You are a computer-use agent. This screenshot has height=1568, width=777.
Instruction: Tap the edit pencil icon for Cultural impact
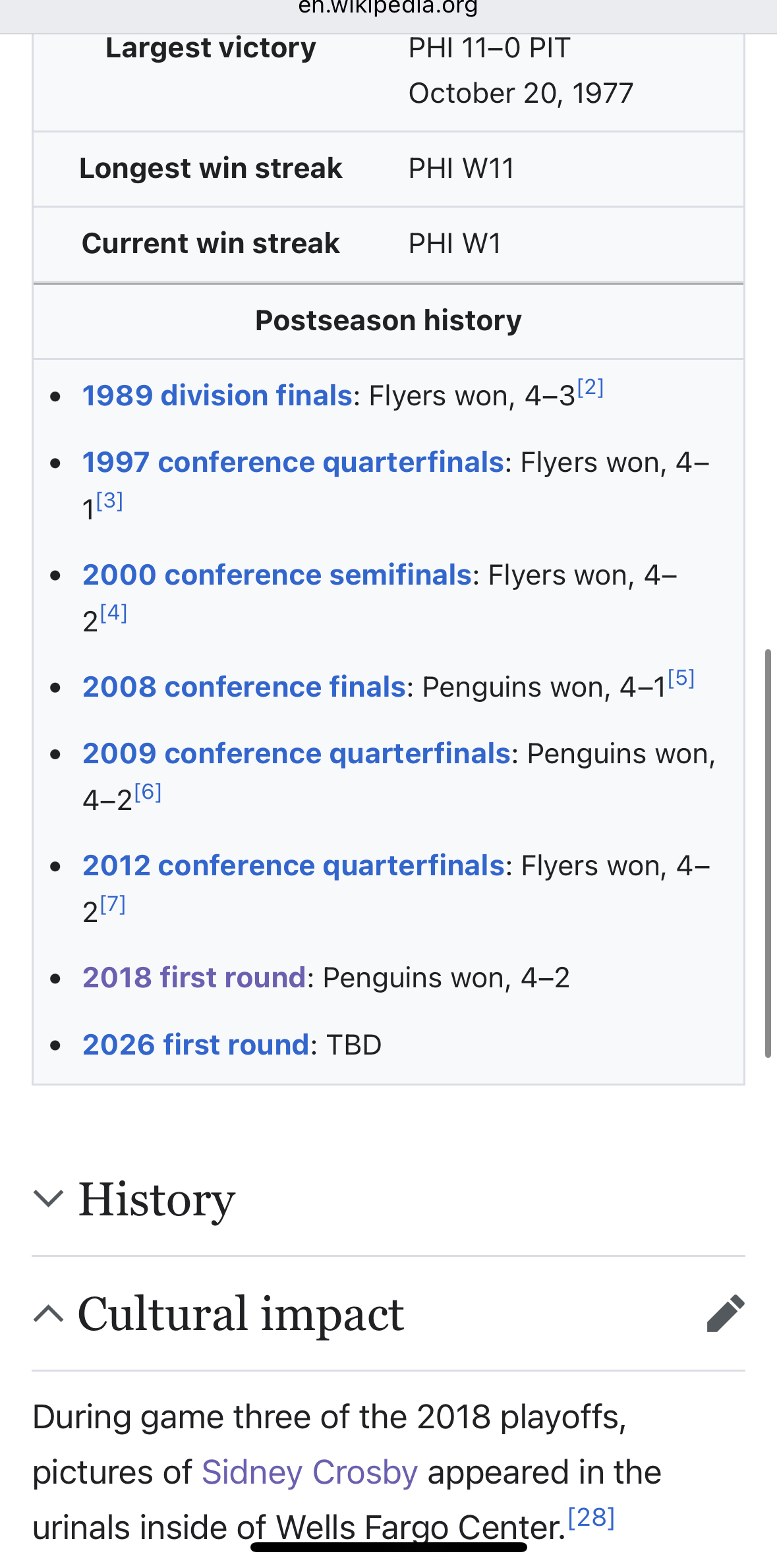(726, 1313)
